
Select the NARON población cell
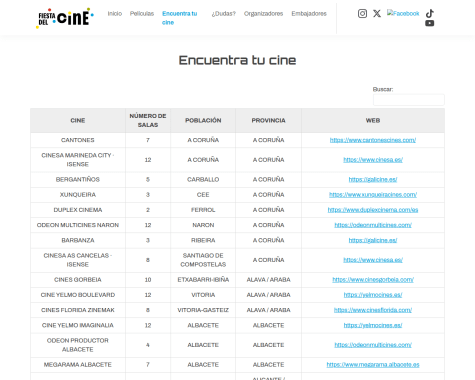tap(203, 225)
